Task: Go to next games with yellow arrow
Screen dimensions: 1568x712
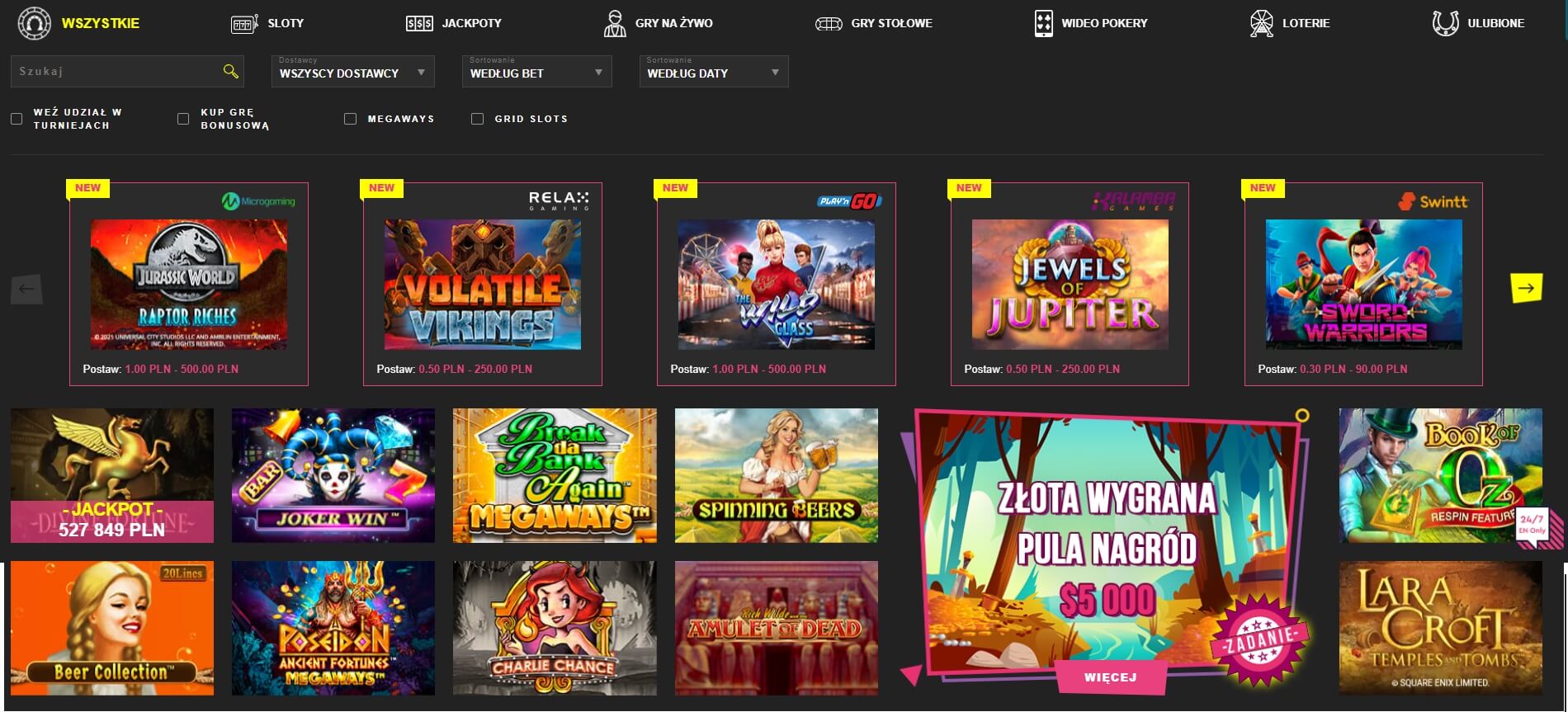Action: coord(1526,288)
